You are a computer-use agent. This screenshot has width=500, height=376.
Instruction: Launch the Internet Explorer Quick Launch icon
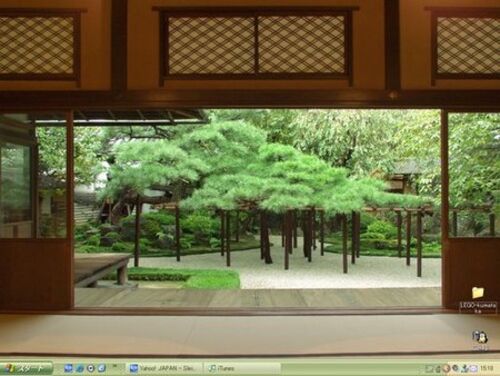[80, 368]
